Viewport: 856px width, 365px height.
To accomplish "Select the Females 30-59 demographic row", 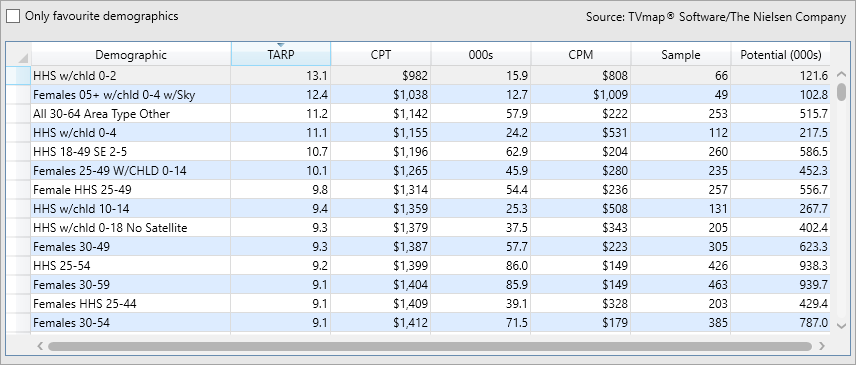I will (418, 285).
